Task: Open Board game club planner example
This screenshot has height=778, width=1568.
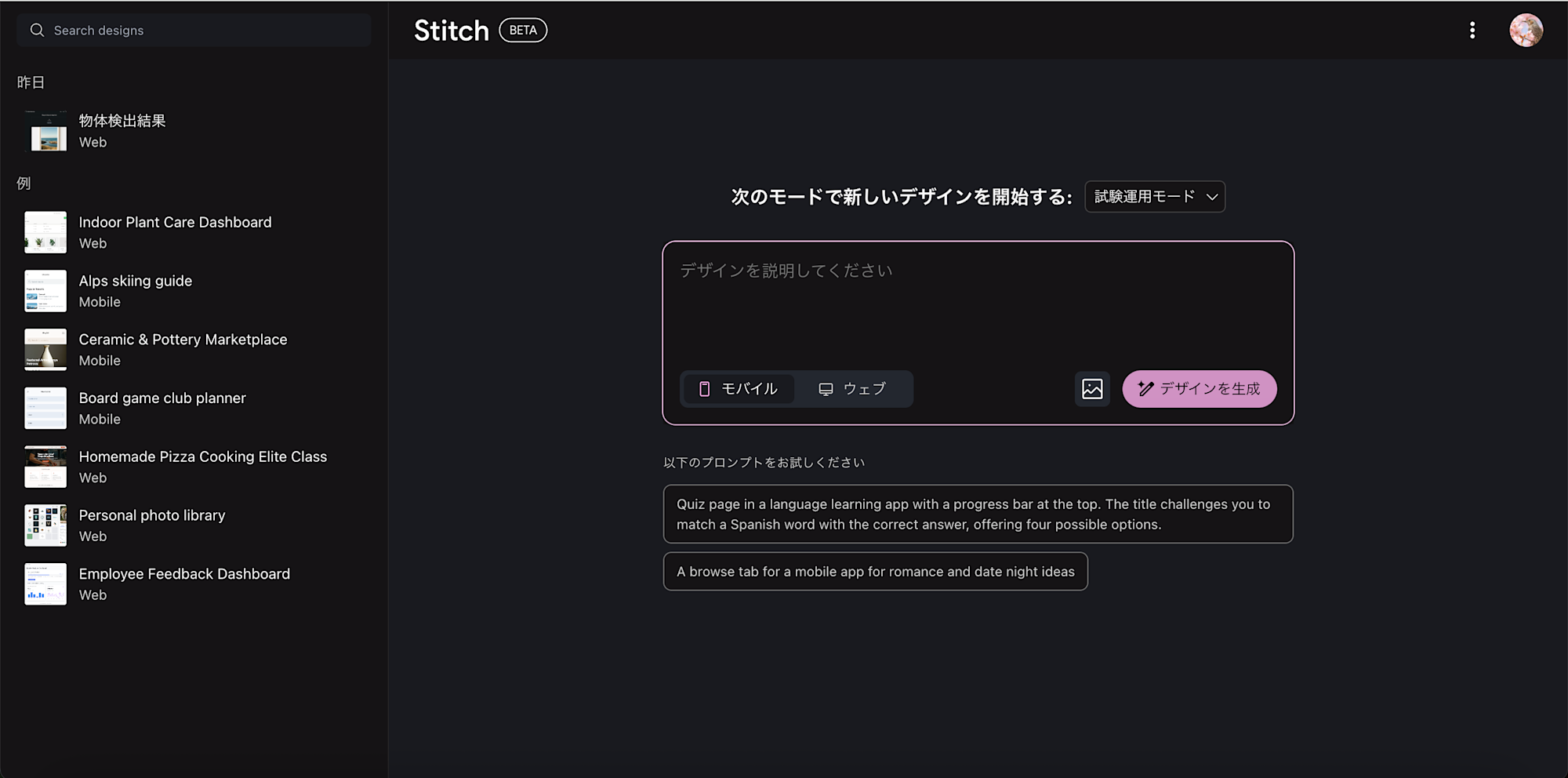Action: pyautogui.click(x=194, y=409)
